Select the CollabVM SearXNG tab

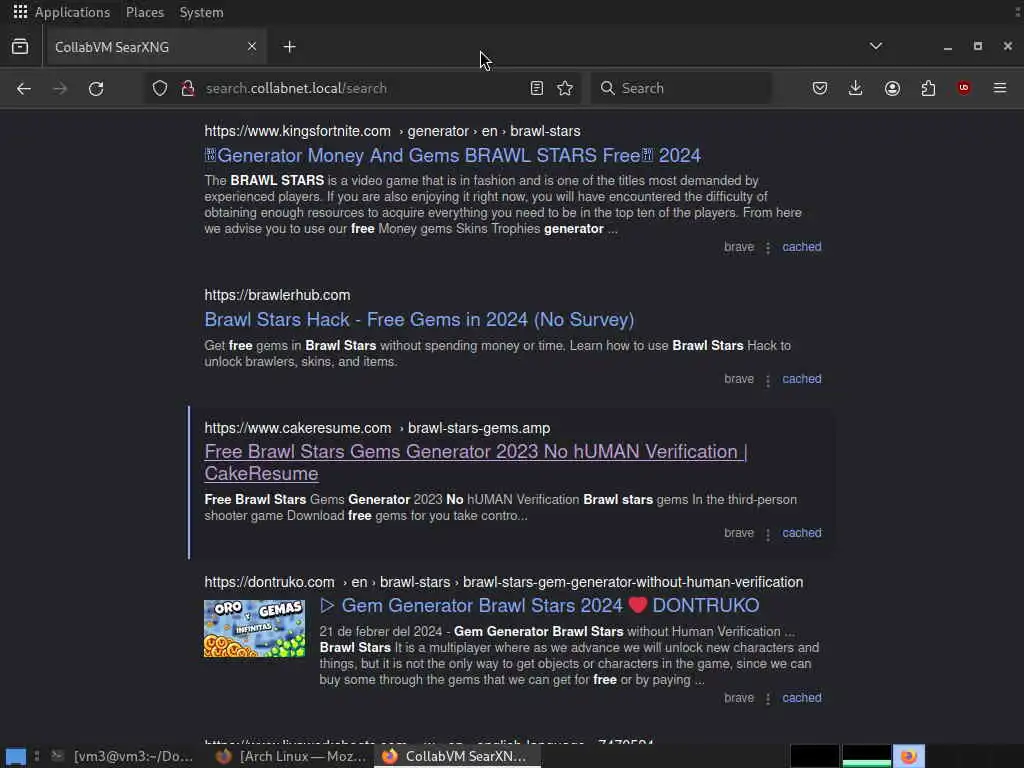pos(155,47)
